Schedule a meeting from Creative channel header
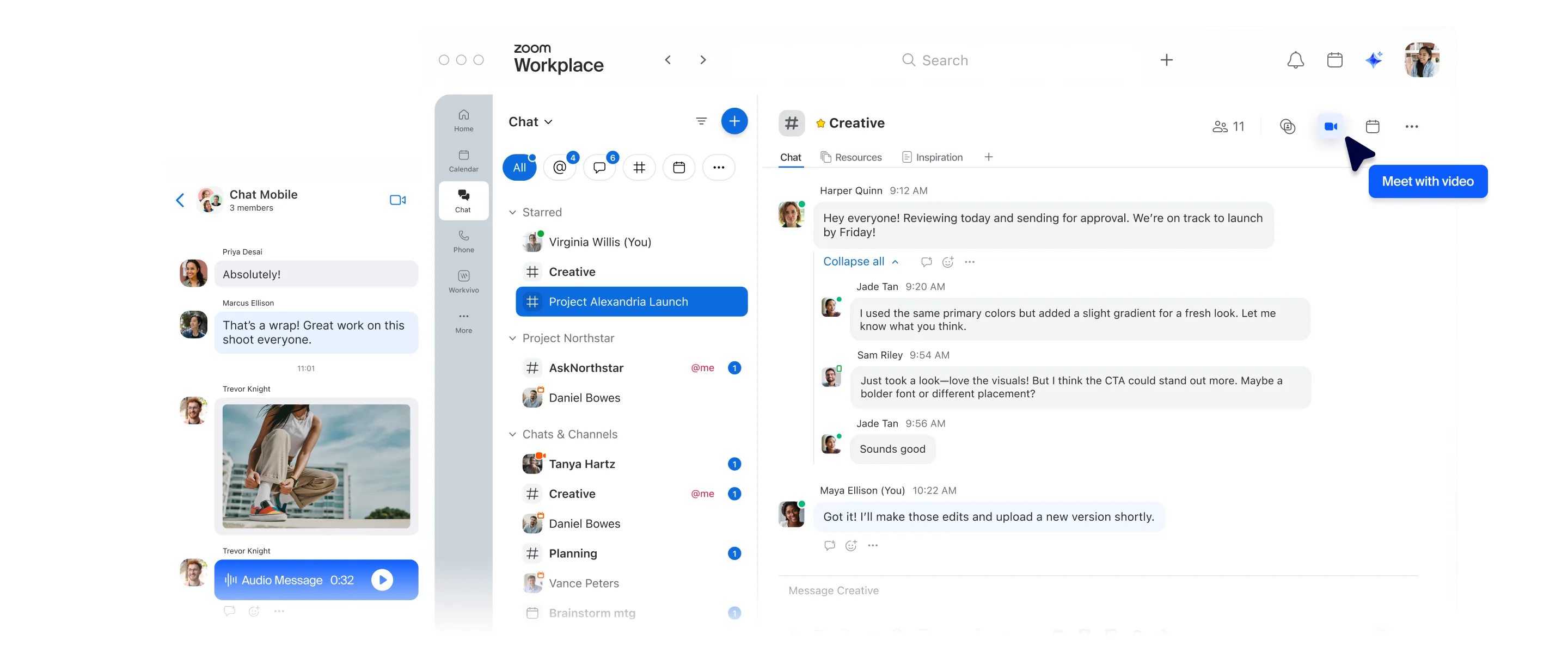The width and height of the screenshot is (1568, 653). click(x=1372, y=127)
